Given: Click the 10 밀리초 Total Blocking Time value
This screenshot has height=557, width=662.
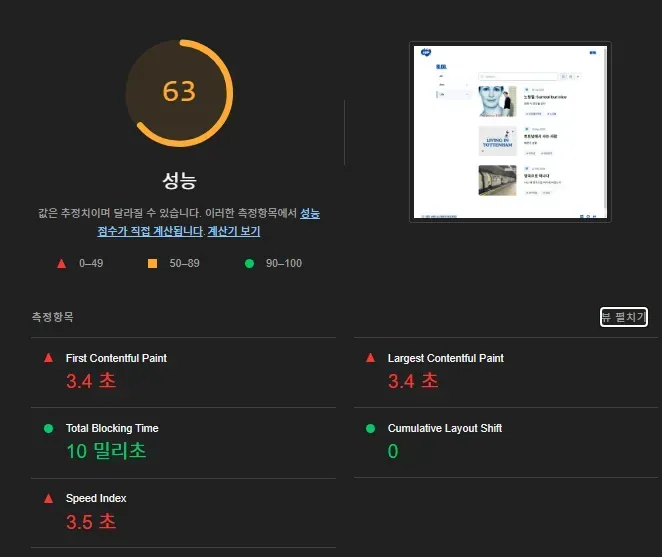Looking at the screenshot, I should (x=106, y=451).
